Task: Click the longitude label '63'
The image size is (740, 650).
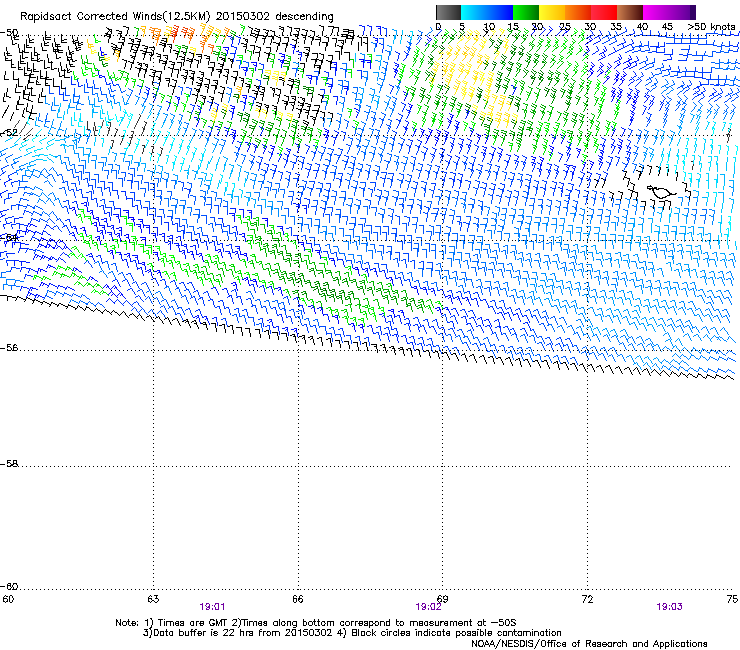Action: point(153,599)
